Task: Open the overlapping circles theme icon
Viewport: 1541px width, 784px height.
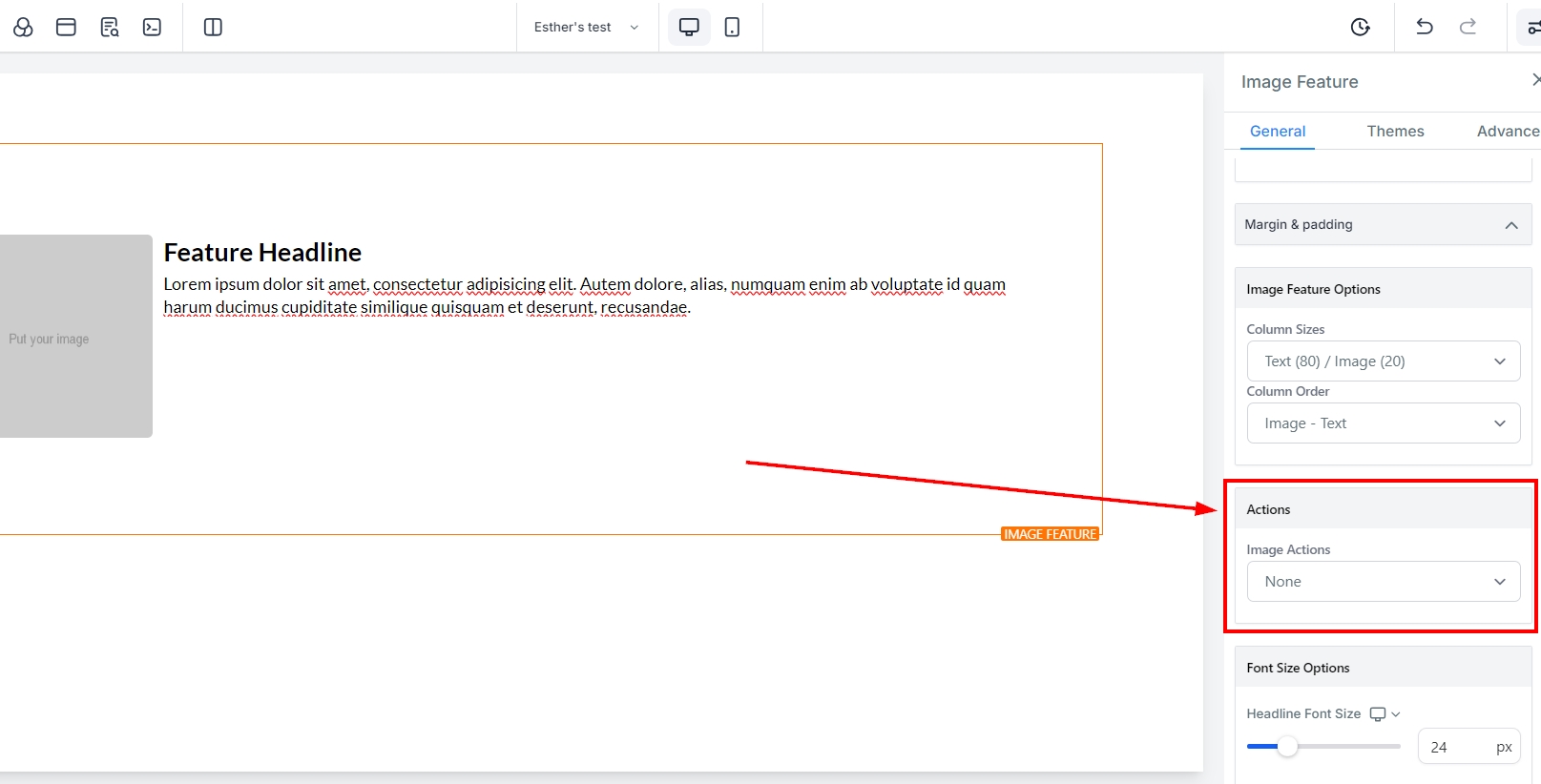Action: 23,27
